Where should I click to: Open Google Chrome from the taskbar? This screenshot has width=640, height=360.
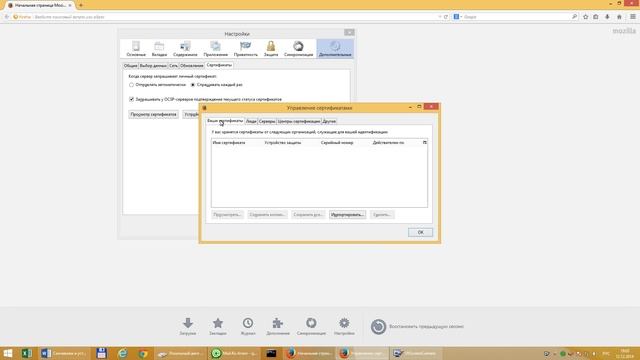click(143, 353)
